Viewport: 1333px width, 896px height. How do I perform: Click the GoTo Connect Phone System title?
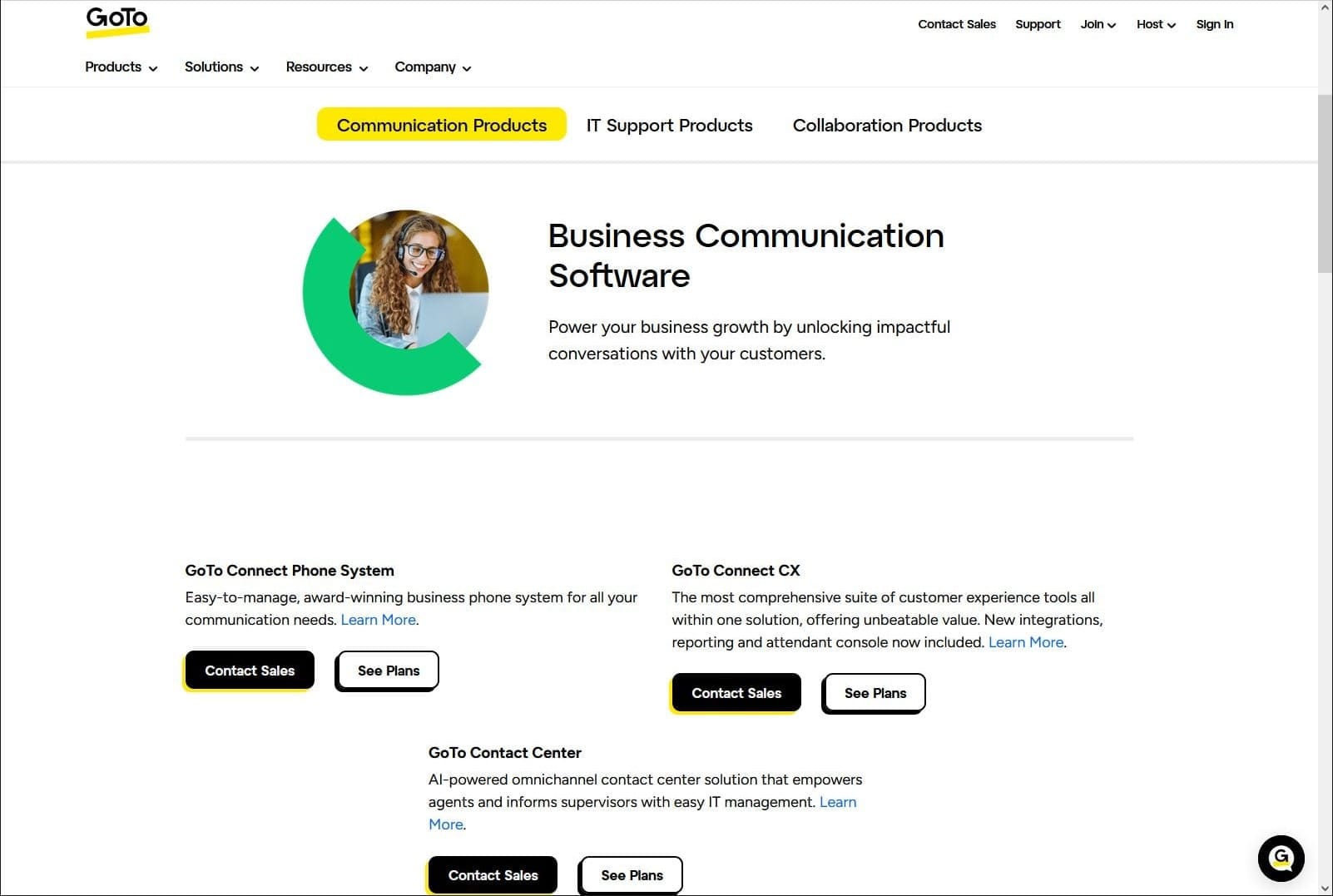pos(290,571)
